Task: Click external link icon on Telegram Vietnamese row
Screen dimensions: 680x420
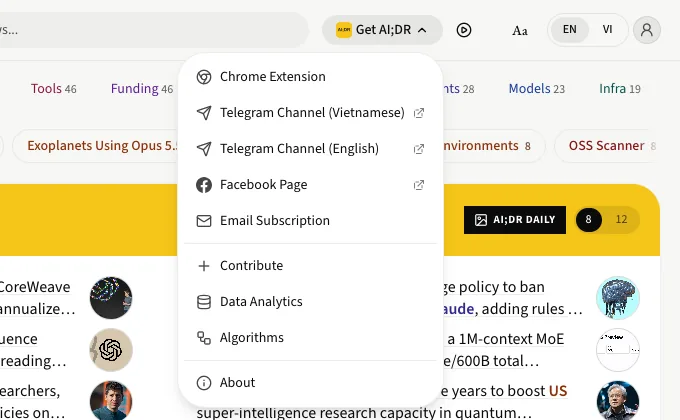Action: (x=418, y=113)
